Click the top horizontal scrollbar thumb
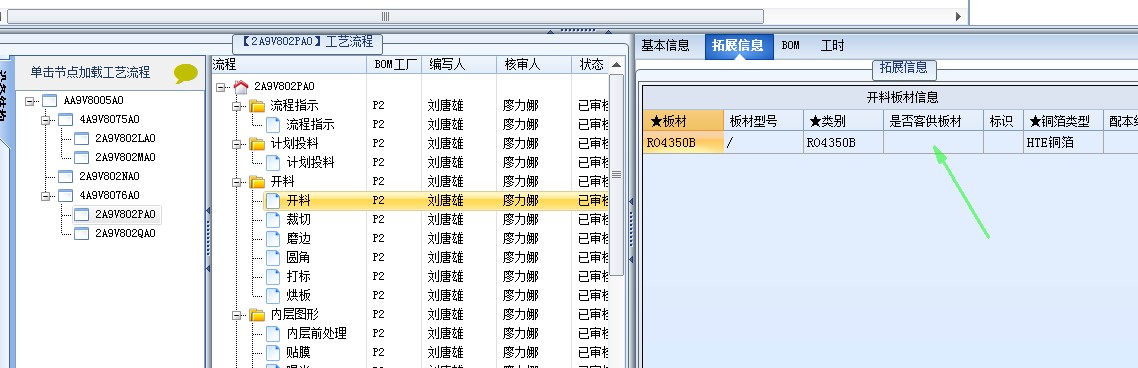This screenshot has height=368, width=1138. tap(385, 16)
